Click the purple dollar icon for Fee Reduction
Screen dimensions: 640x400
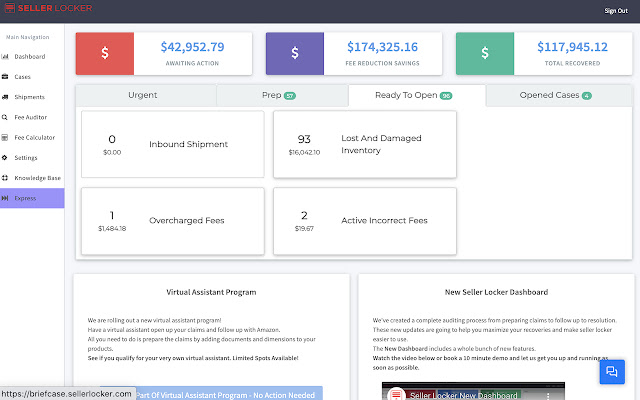click(x=295, y=53)
